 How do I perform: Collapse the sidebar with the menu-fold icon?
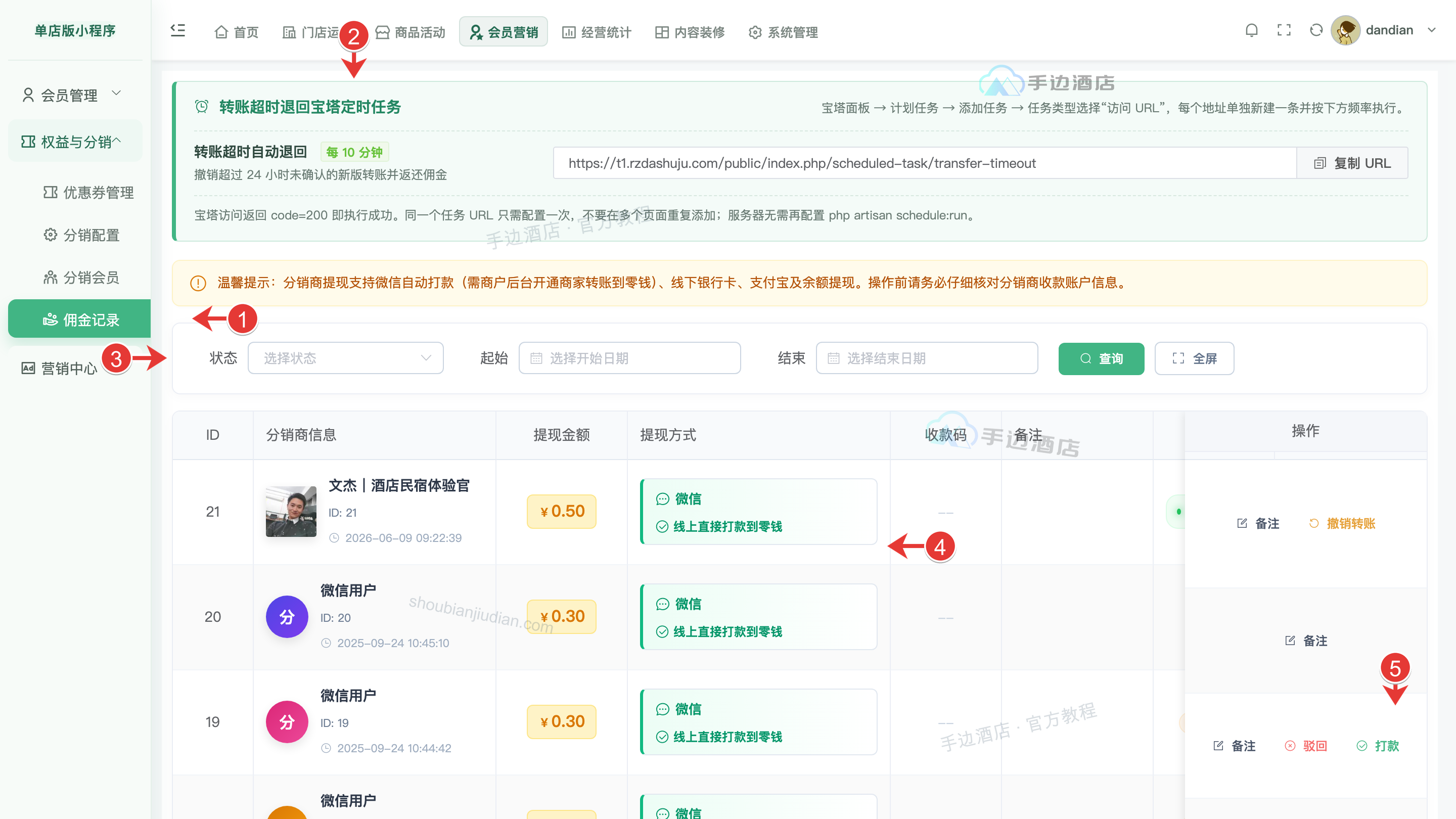tap(178, 30)
